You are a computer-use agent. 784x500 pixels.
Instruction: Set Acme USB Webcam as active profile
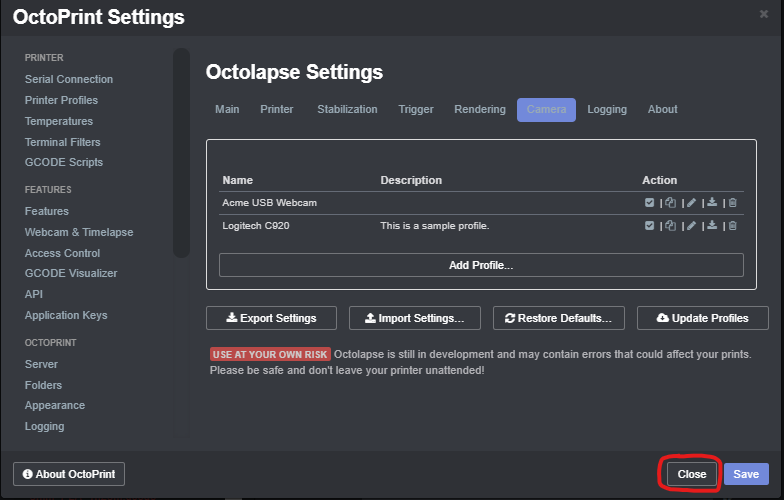pyautogui.click(x=649, y=202)
